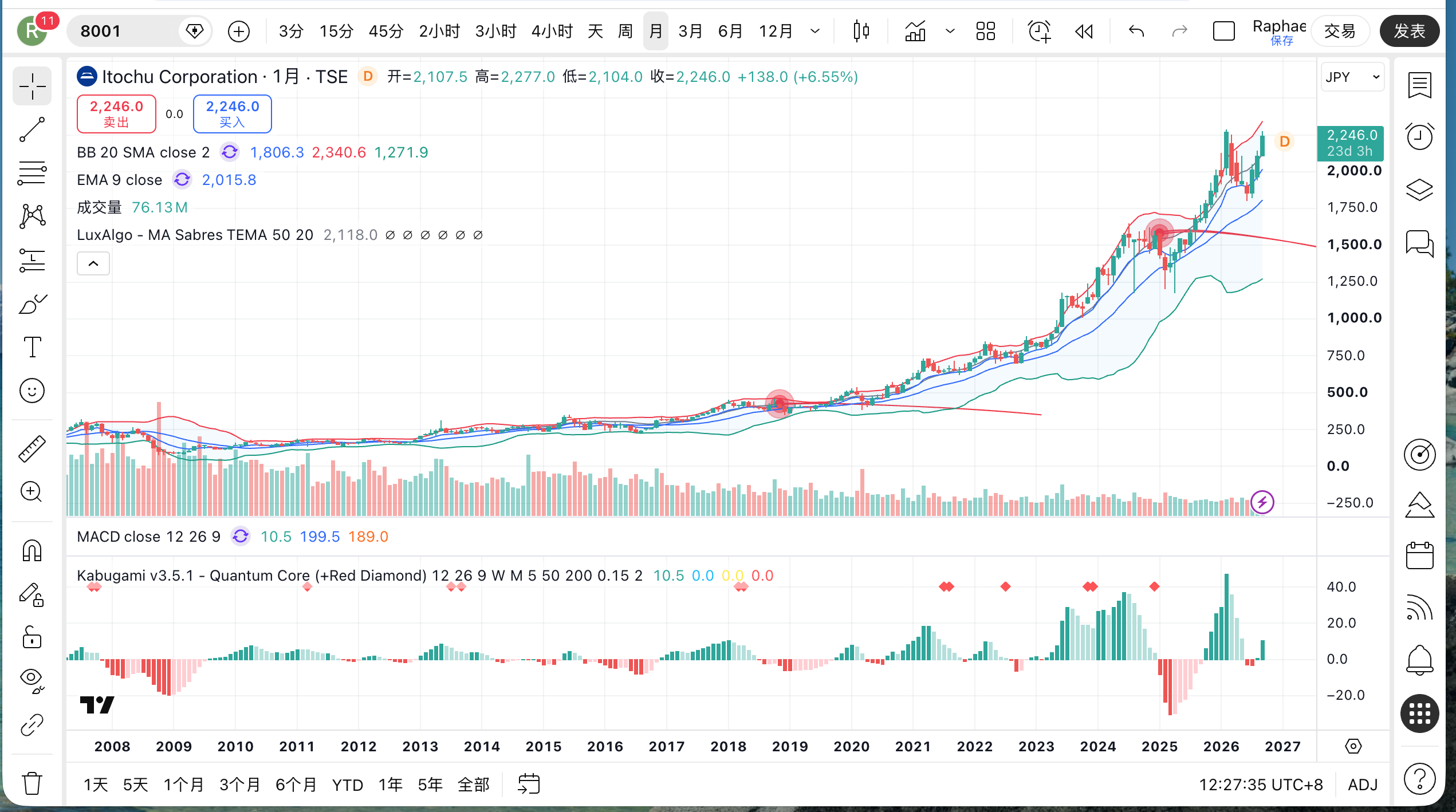Open the apps grid launcher
1456x812 pixels.
point(1420,714)
